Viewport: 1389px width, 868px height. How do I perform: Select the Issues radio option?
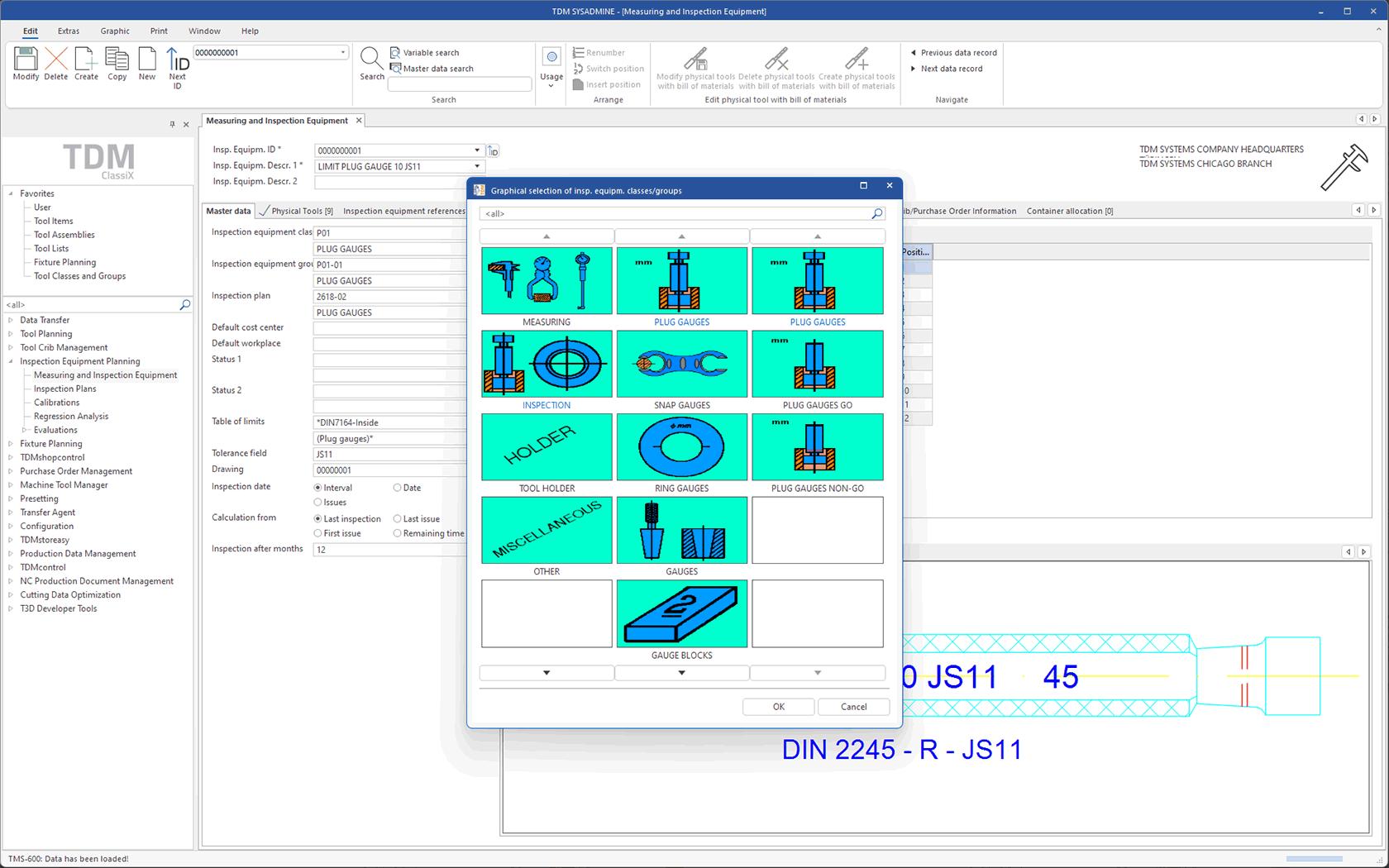coord(317,503)
